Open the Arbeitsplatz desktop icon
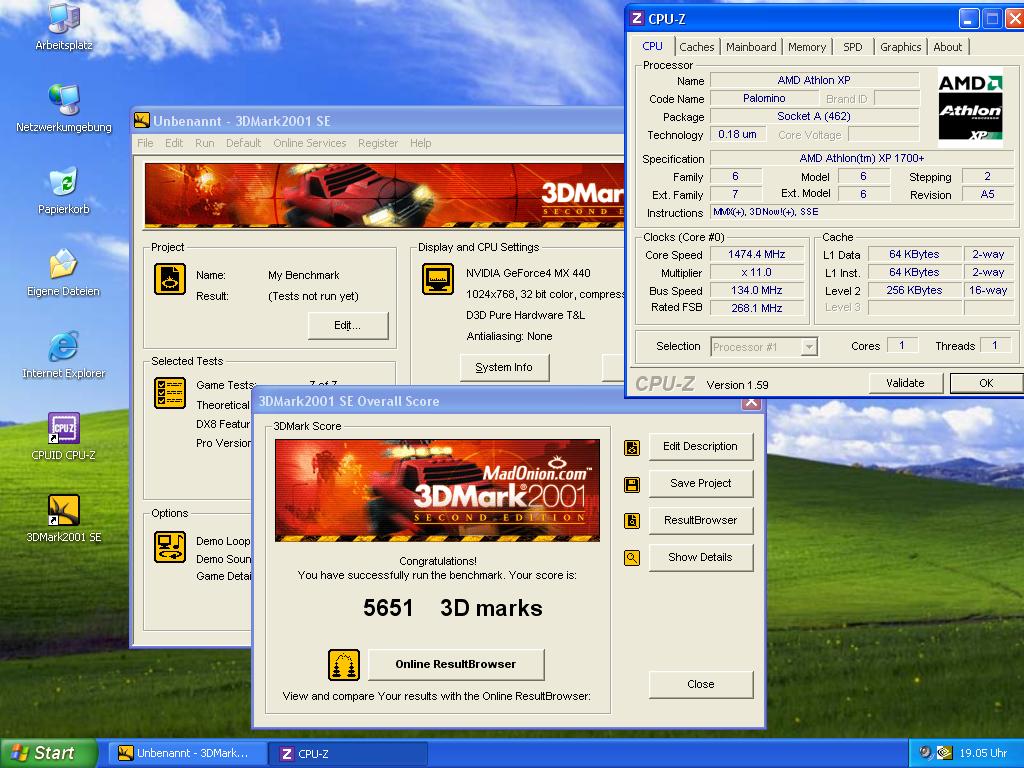Image resolution: width=1024 pixels, height=768 pixels. pos(64,20)
